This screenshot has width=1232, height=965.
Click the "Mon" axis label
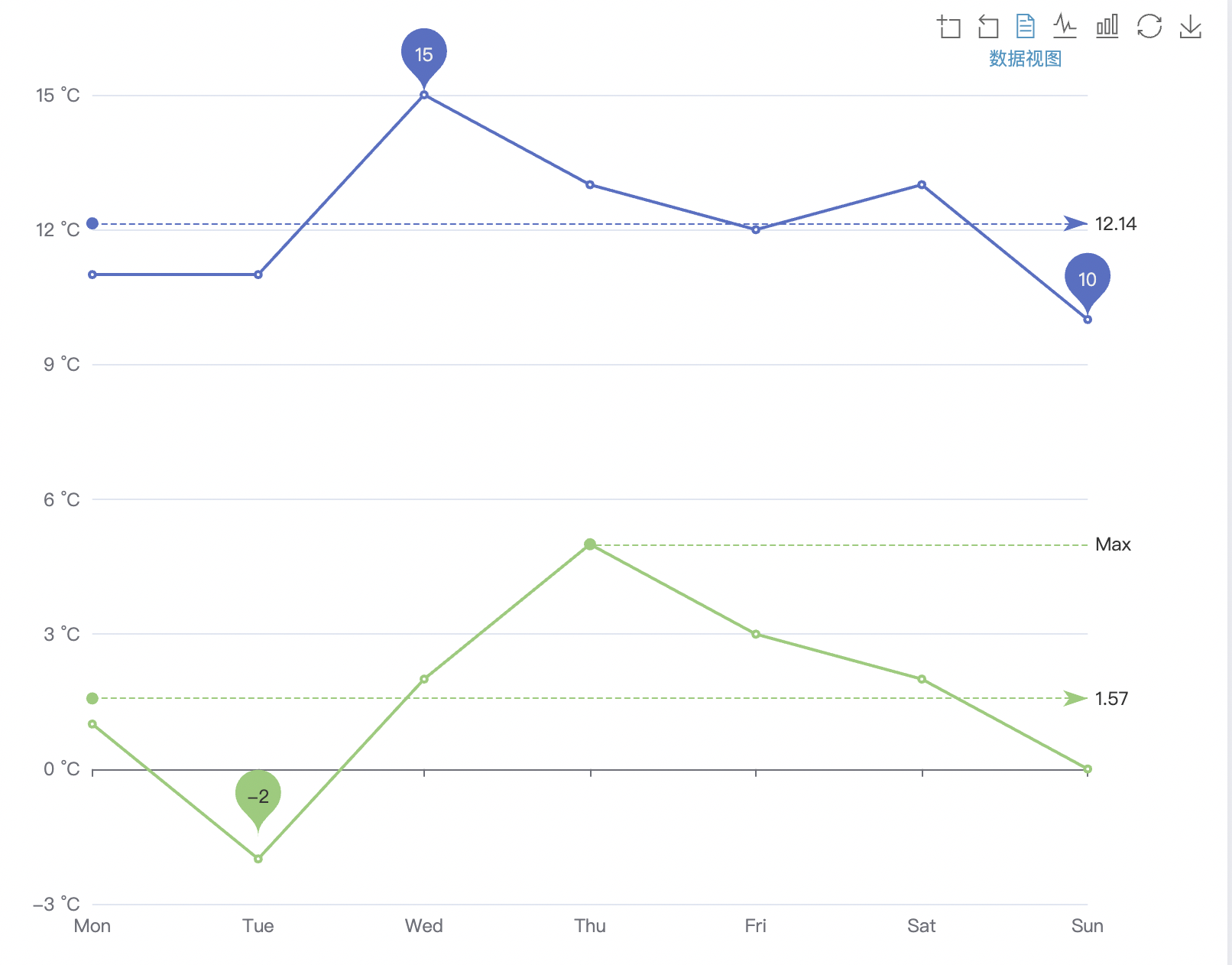pyautogui.click(x=92, y=925)
